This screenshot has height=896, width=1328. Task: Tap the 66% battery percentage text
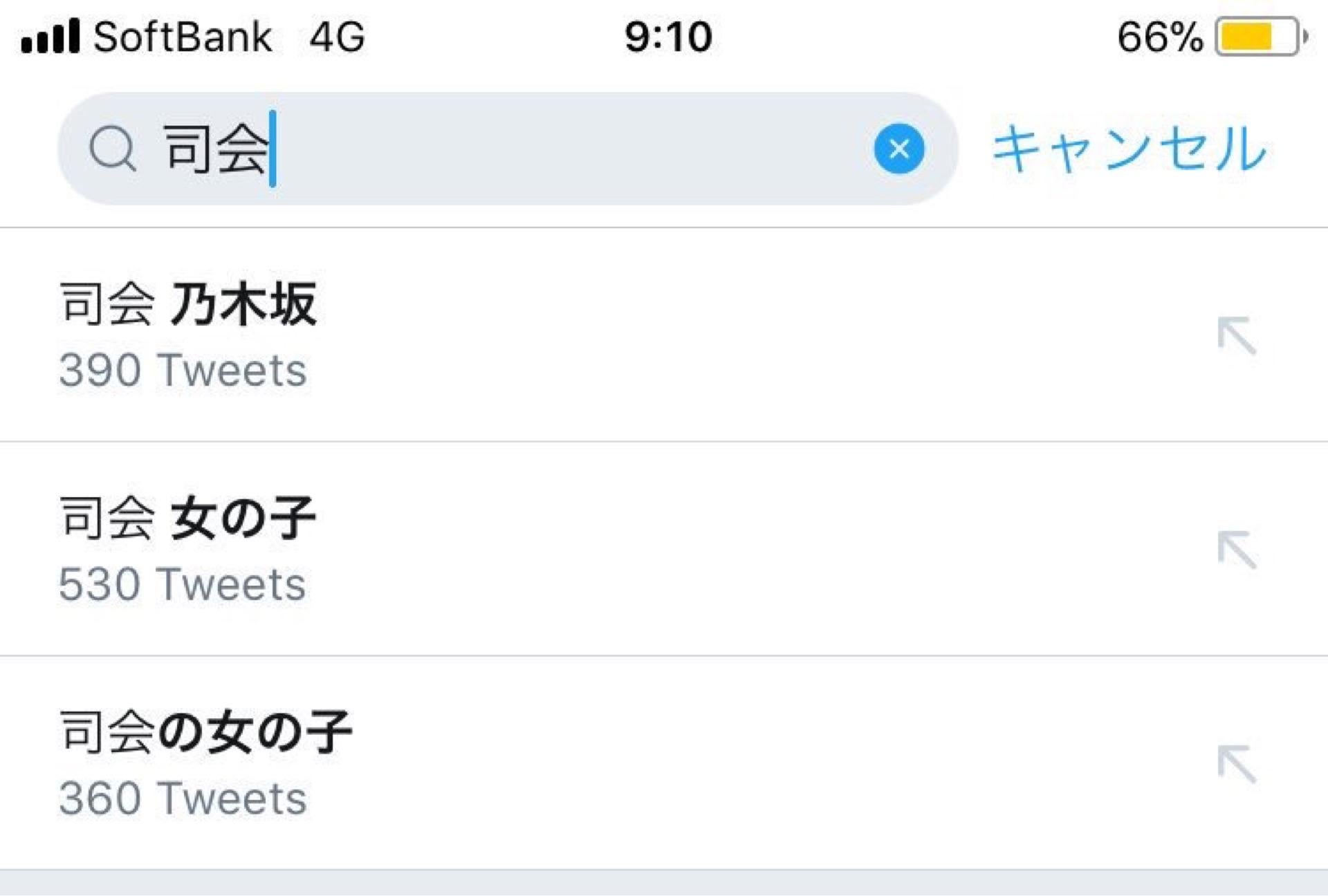coord(1157,36)
